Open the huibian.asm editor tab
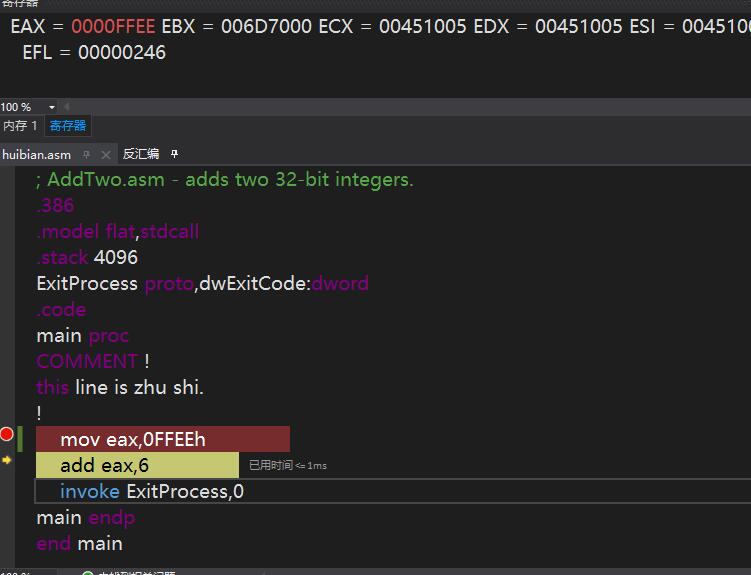751x575 pixels. (36, 155)
